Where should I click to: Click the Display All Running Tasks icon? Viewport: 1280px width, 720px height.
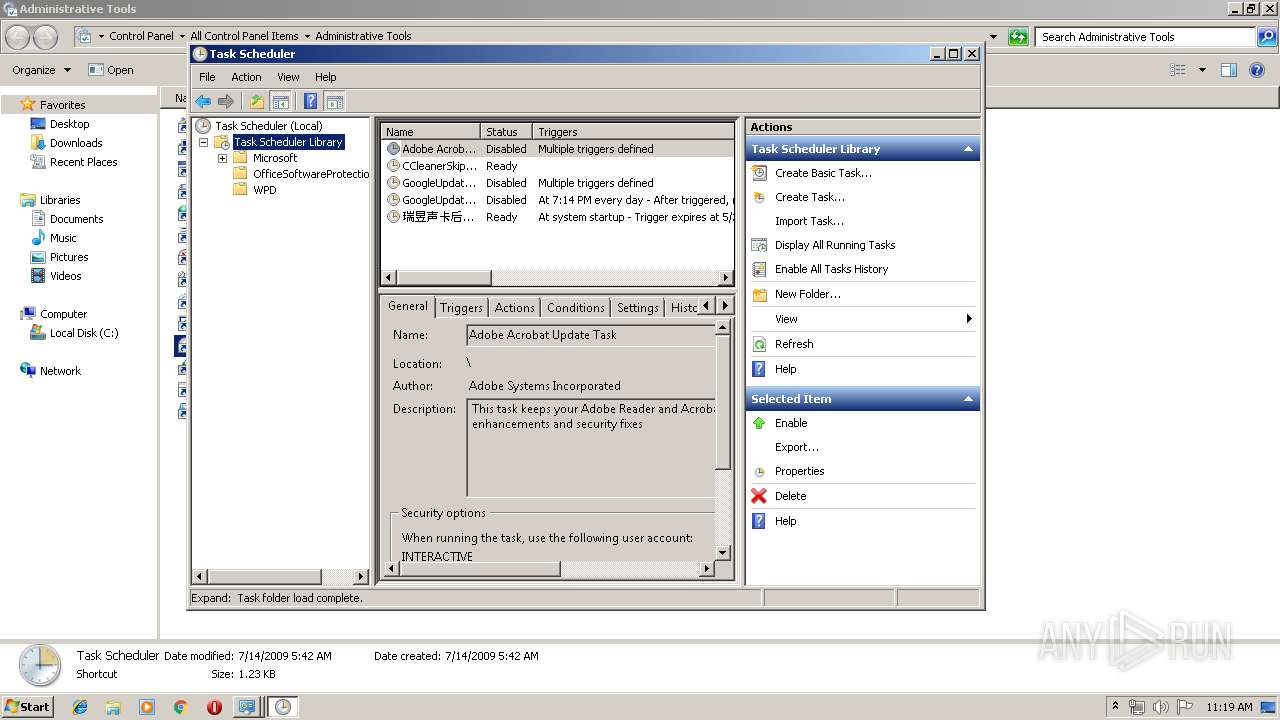click(x=760, y=245)
